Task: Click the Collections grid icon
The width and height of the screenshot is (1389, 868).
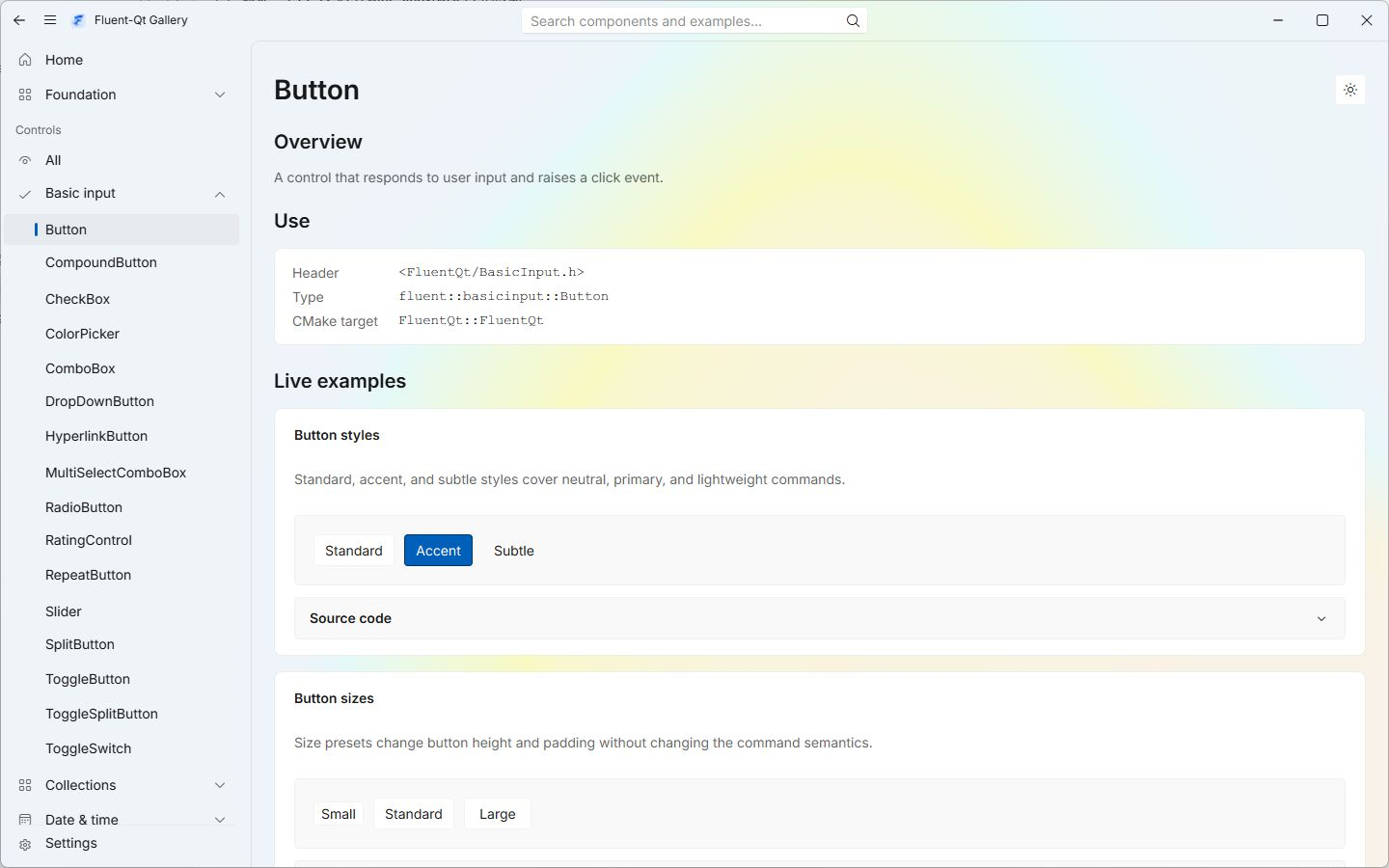Action: tap(25, 785)
